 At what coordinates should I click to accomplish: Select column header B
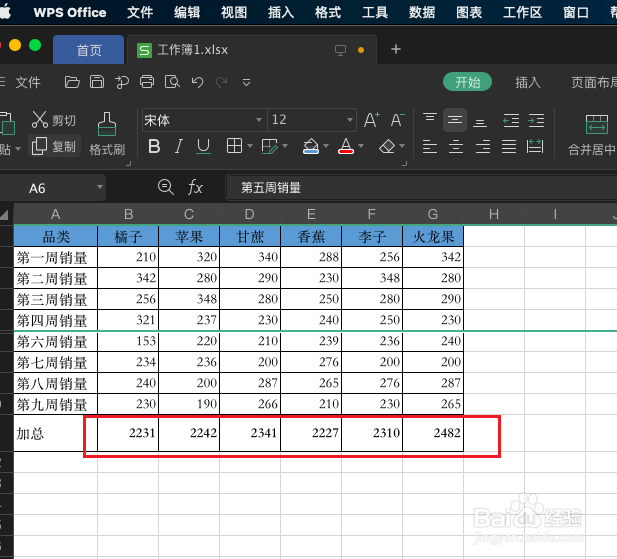[128, 214]
